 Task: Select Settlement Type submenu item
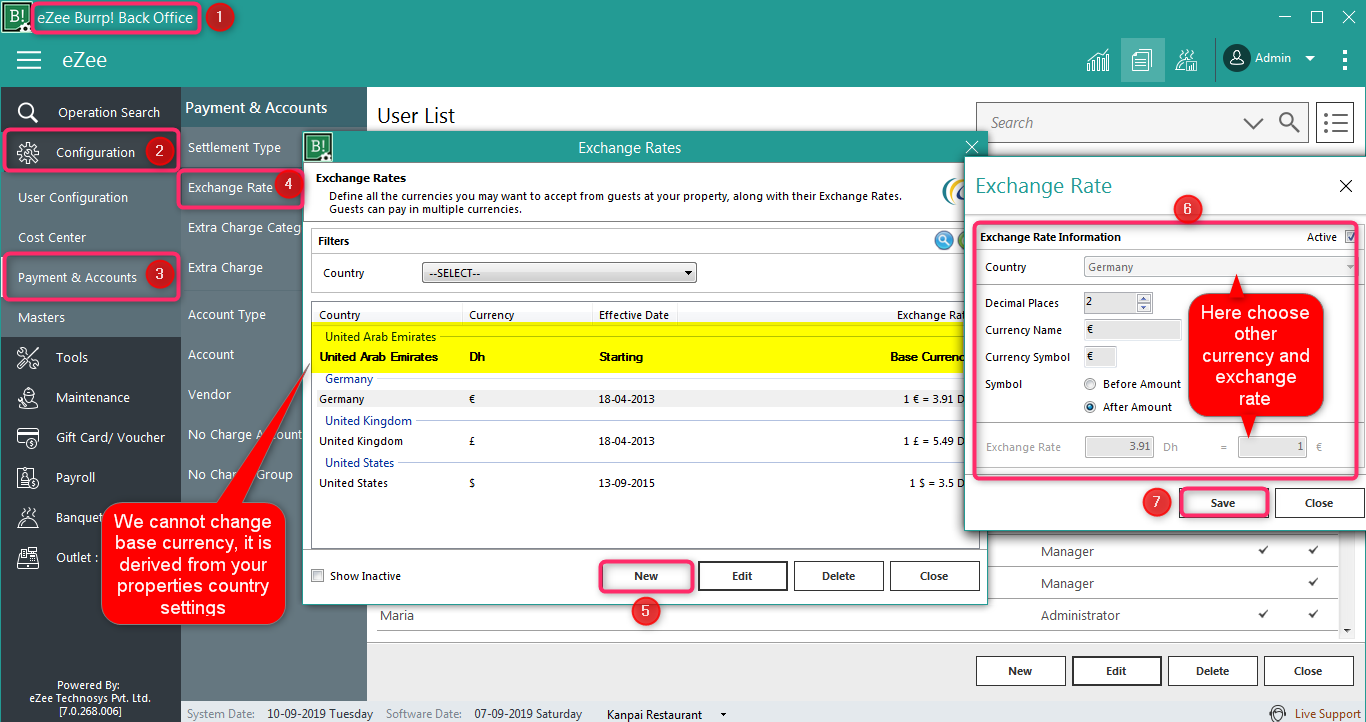(x=234, y=147)
